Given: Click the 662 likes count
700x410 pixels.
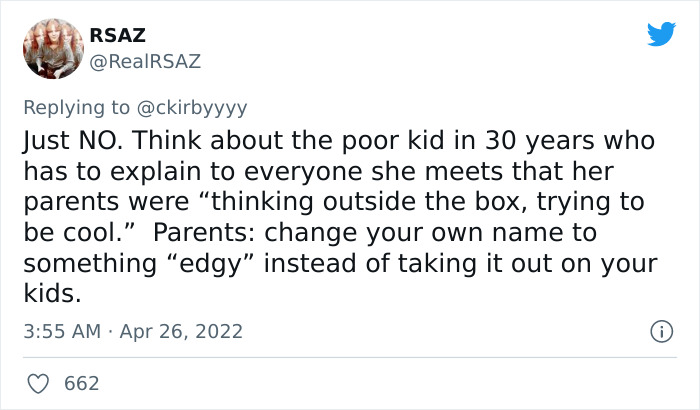Looking at the screenshot, I should tap(81, 382).
